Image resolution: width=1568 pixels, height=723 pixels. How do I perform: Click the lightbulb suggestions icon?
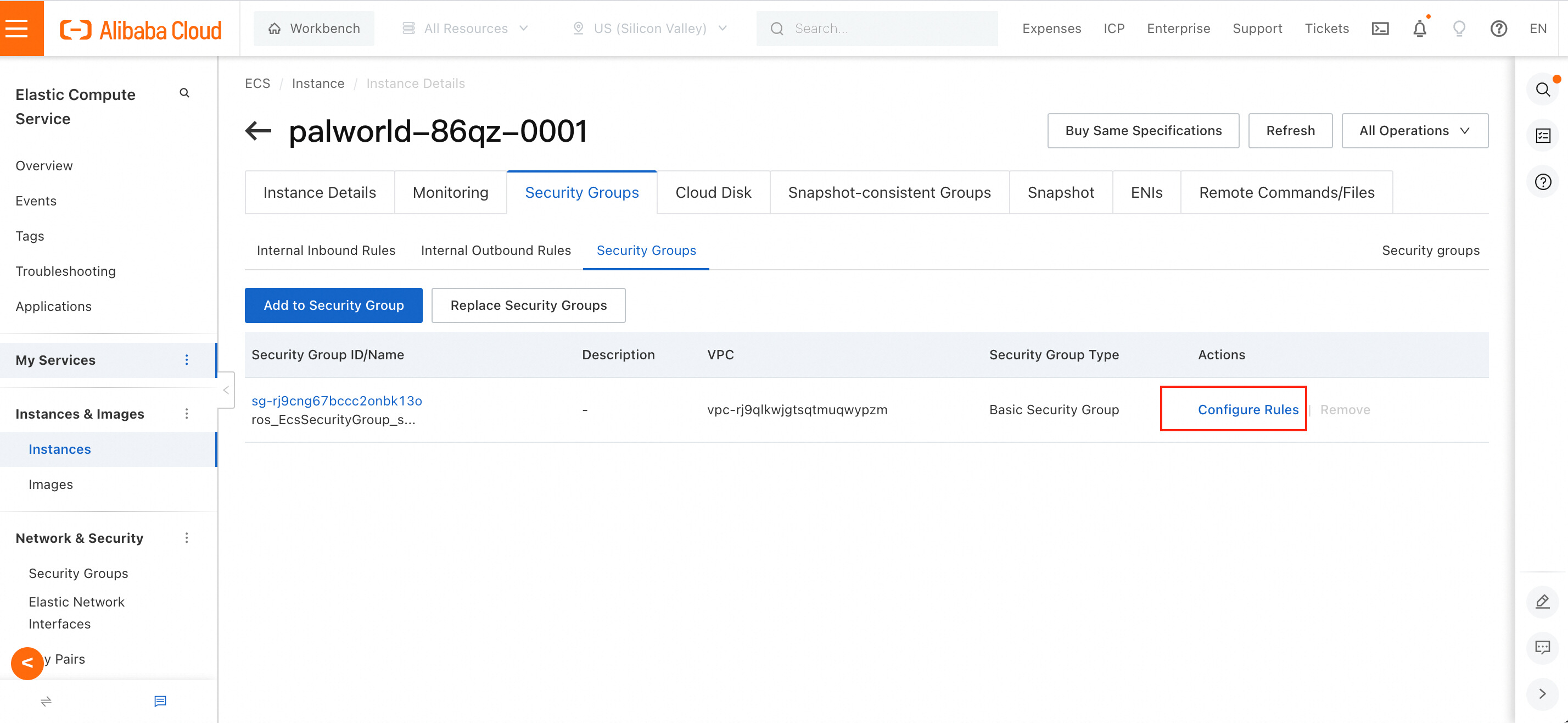[x=1459, y=29]
